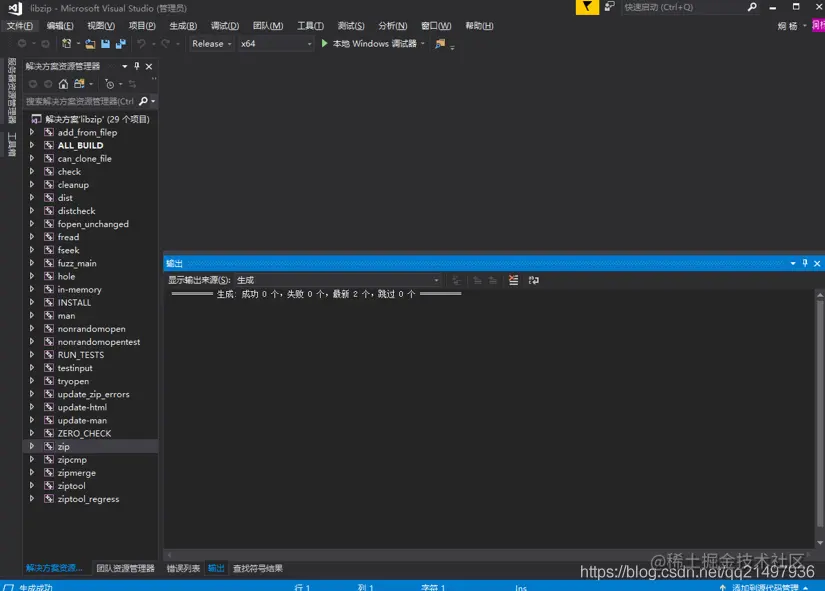The image size is (825, 591).
Task: Select the INSTALL project
Action: click(x=74, y=303)
